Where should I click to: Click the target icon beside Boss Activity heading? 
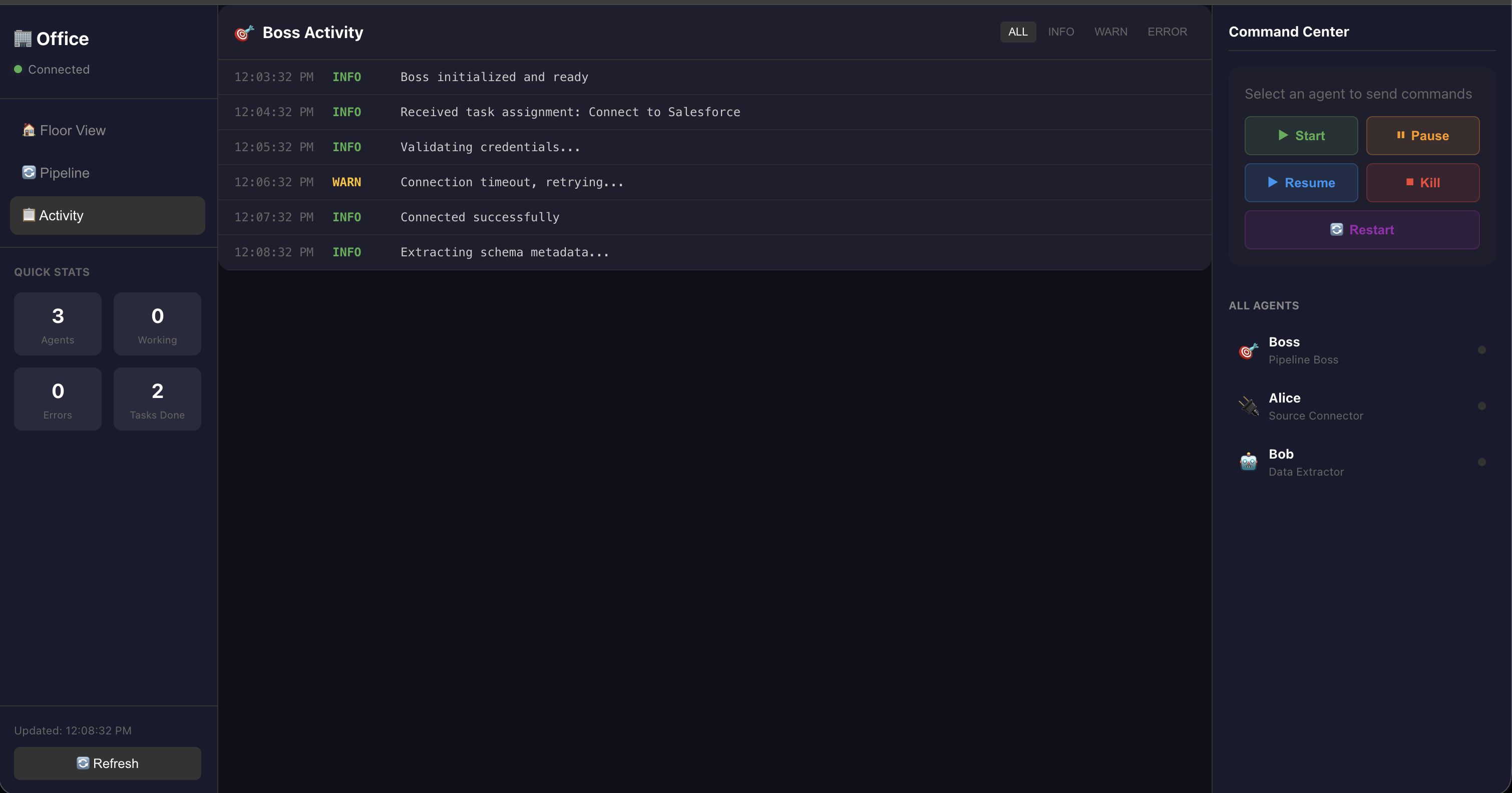point(244,33)
